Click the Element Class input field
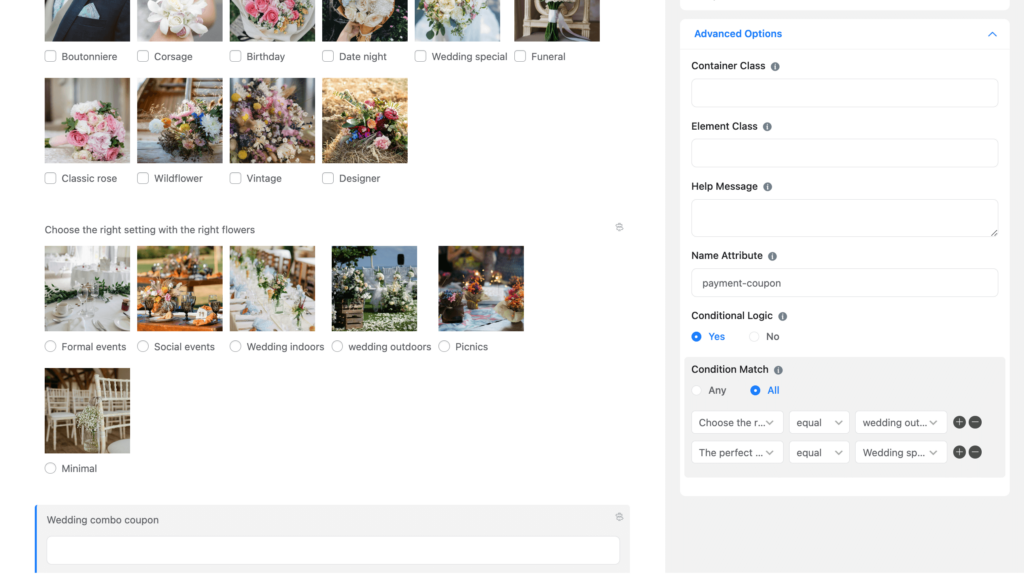The height and width of the screenshot is (574, 1024). click(x=844, y=153)
